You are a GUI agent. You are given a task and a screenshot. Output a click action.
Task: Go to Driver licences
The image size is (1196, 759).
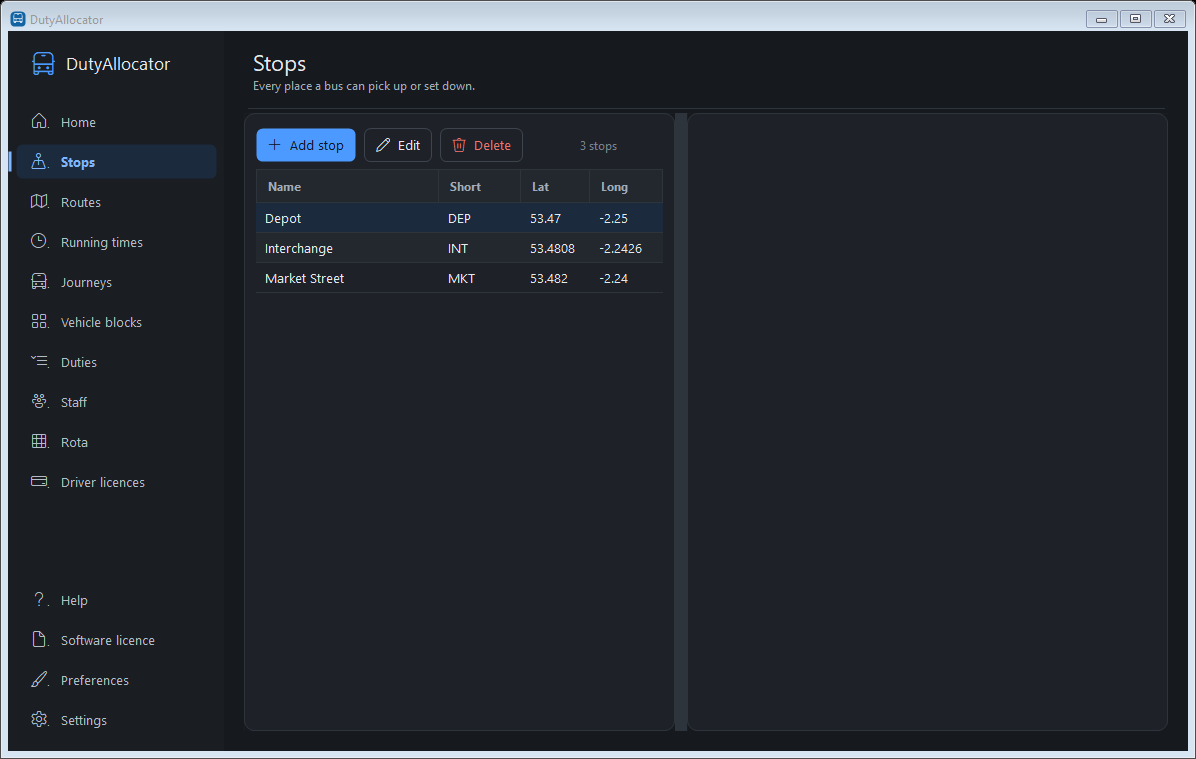tap(116, 482)
